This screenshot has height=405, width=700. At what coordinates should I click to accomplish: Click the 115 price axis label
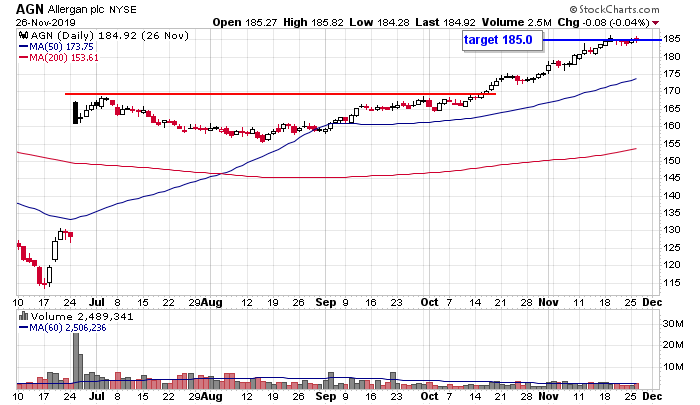point(672,282)
